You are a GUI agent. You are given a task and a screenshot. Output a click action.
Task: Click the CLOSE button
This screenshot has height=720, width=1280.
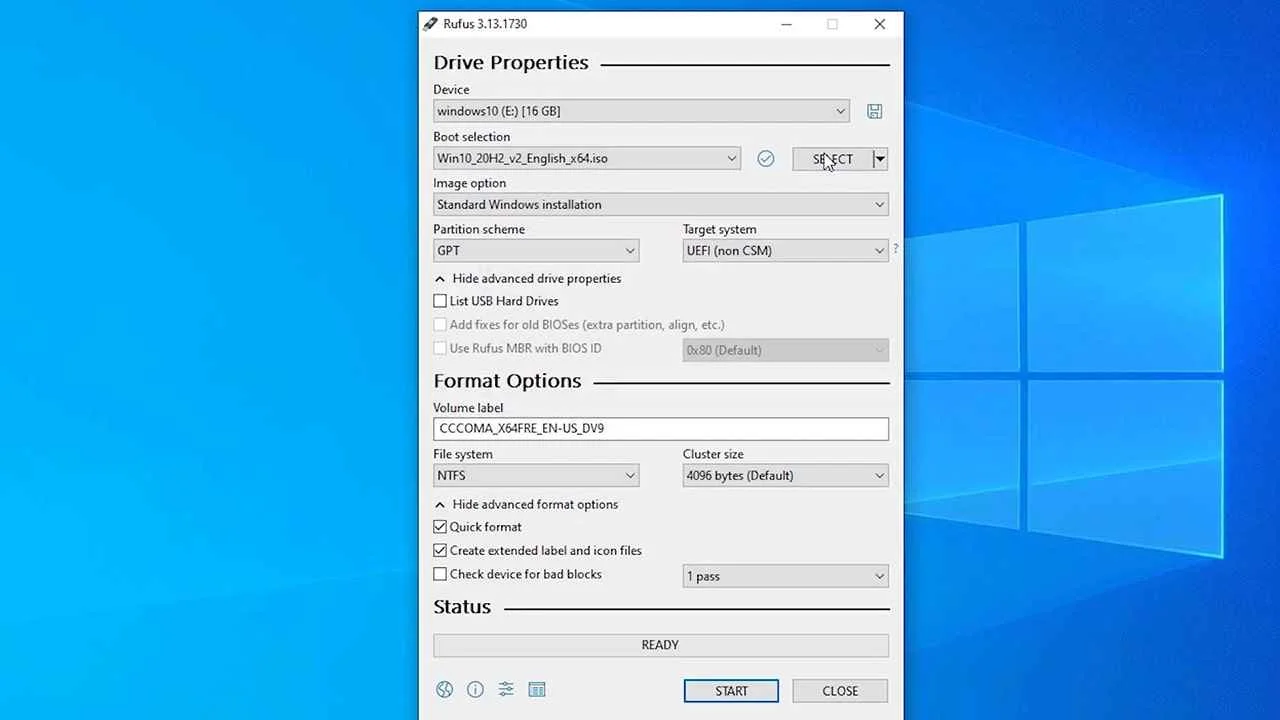point(840,691)
